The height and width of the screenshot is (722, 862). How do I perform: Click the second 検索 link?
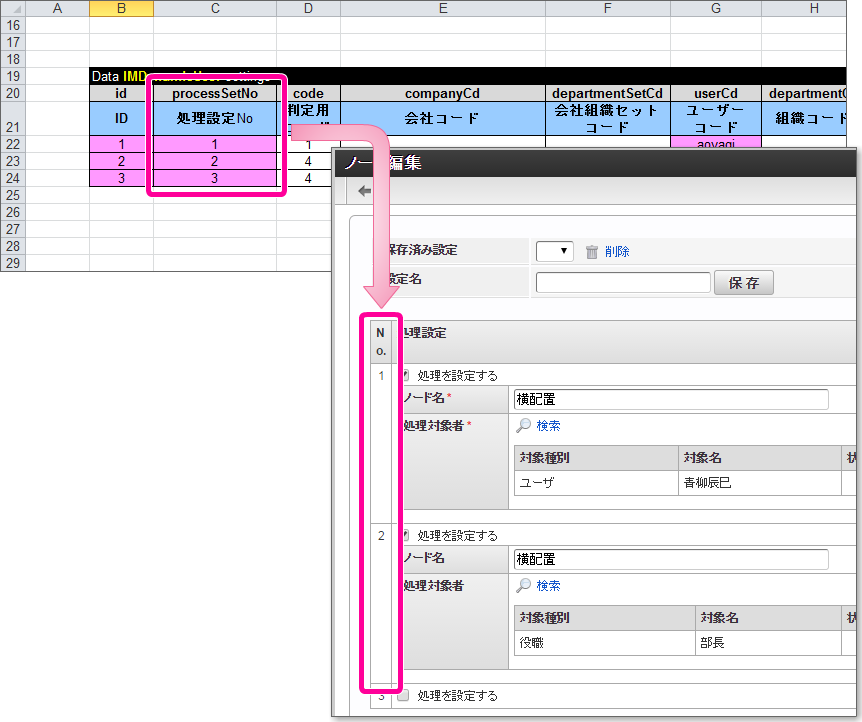(x=548, y=586)
